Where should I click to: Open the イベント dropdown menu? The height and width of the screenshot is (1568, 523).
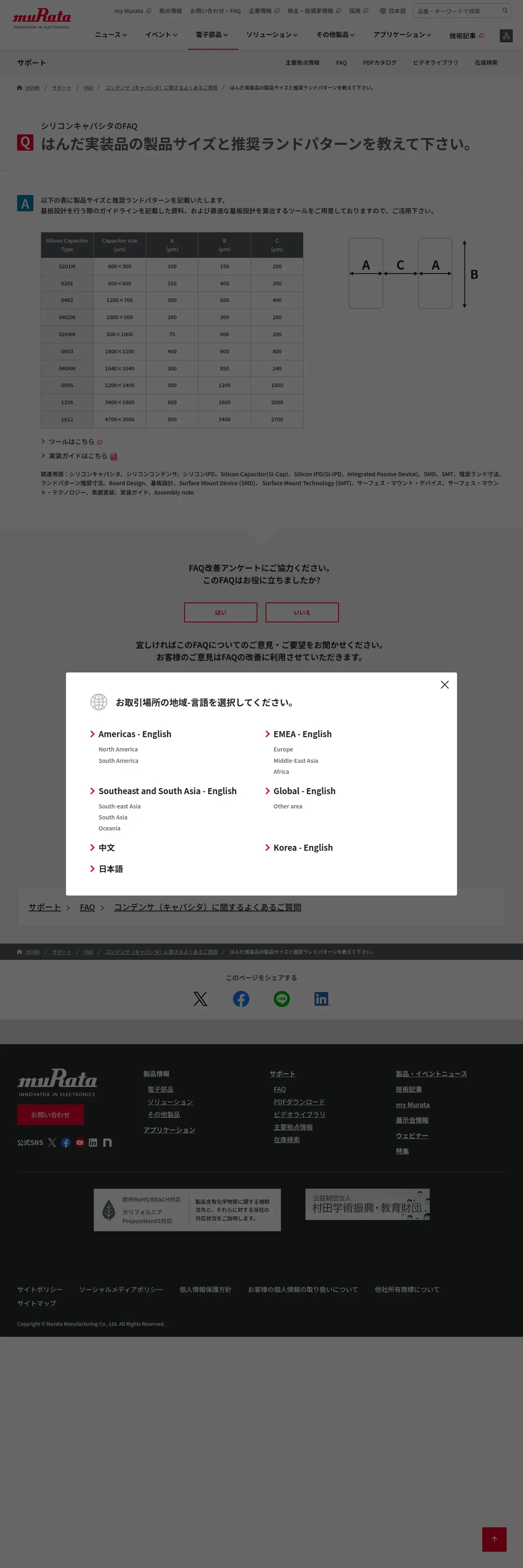point(161,35)
